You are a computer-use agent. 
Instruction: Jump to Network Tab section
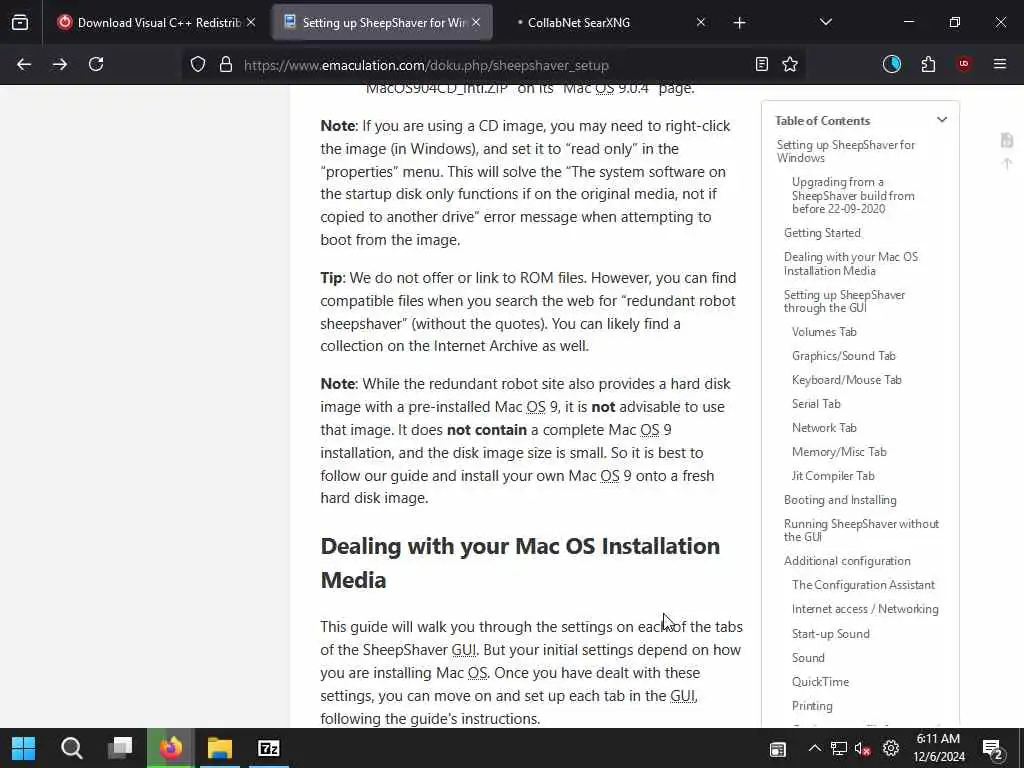(824, 428)
